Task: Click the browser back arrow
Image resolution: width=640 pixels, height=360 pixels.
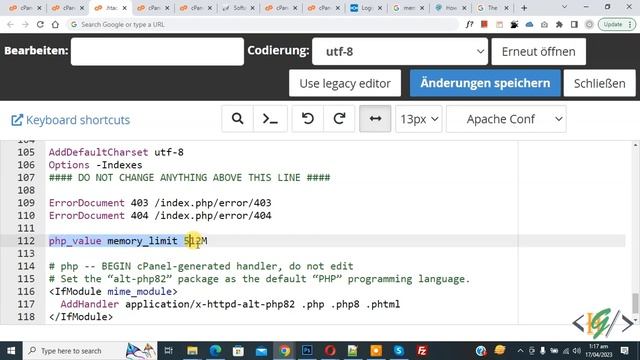Action: pyautogui.click(x=10, y=24)
